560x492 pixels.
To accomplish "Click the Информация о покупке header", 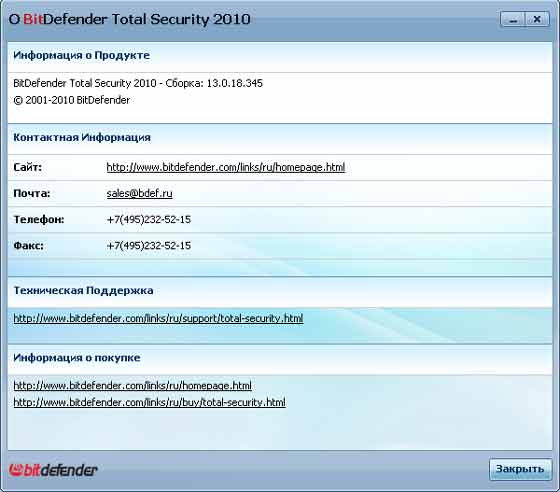I will [77, 358].
